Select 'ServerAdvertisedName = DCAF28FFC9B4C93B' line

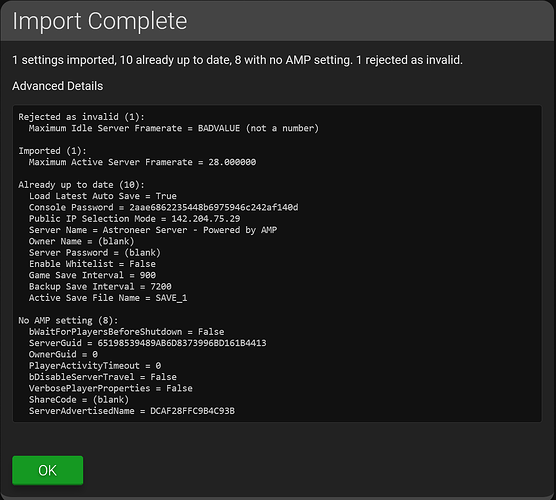click(x=132, y=411)
